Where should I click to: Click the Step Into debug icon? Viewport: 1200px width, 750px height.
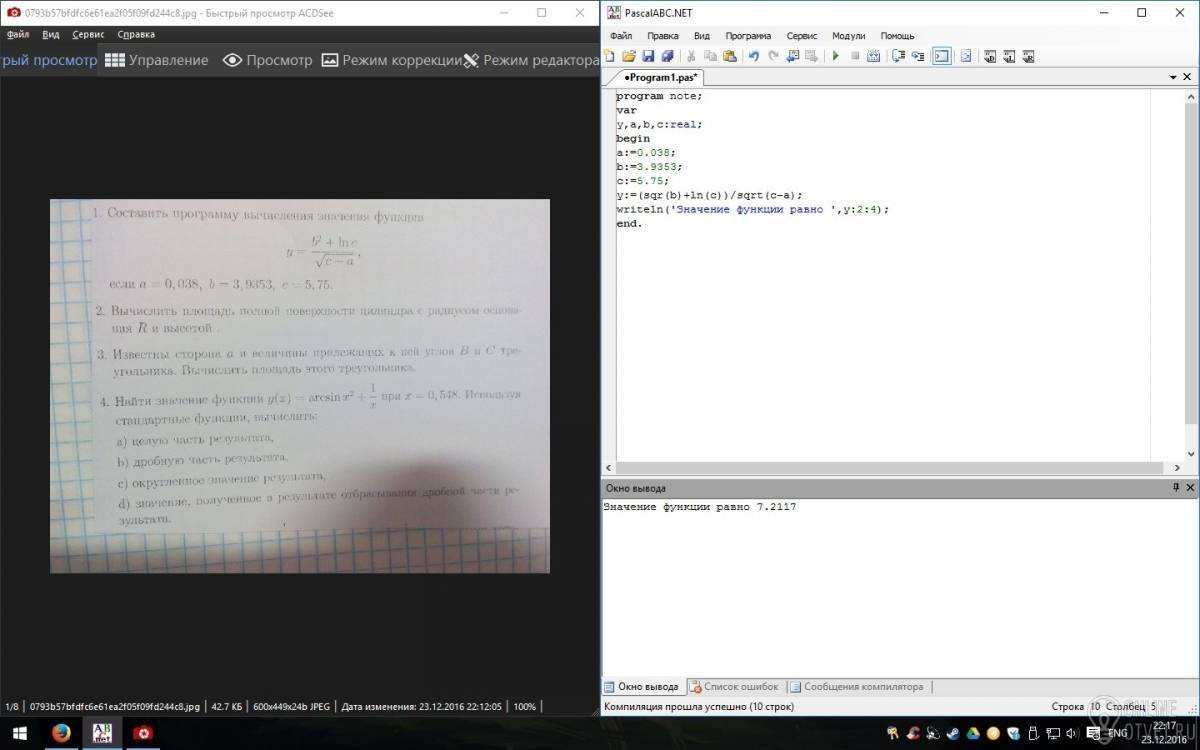click(x=918, y=56)
